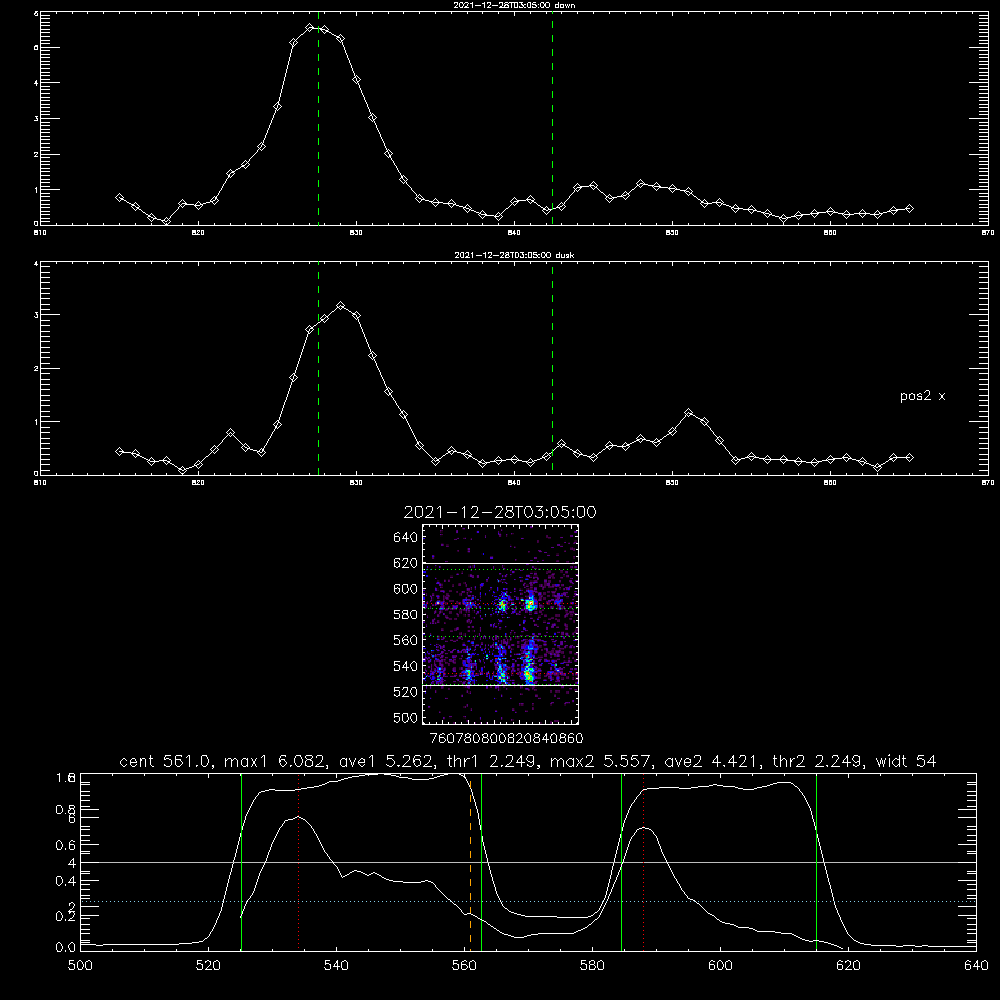Click the bottom plot y-axis label 0.4
Viewport: 1000px width, 1000px height.
click(66, 881)
